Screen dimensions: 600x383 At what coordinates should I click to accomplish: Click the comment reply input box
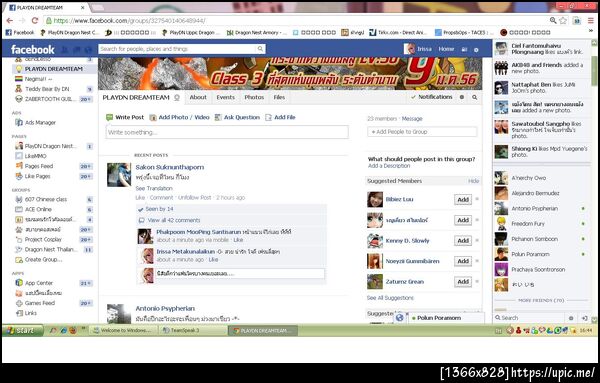pyautogui.click(x=240, y=274)
